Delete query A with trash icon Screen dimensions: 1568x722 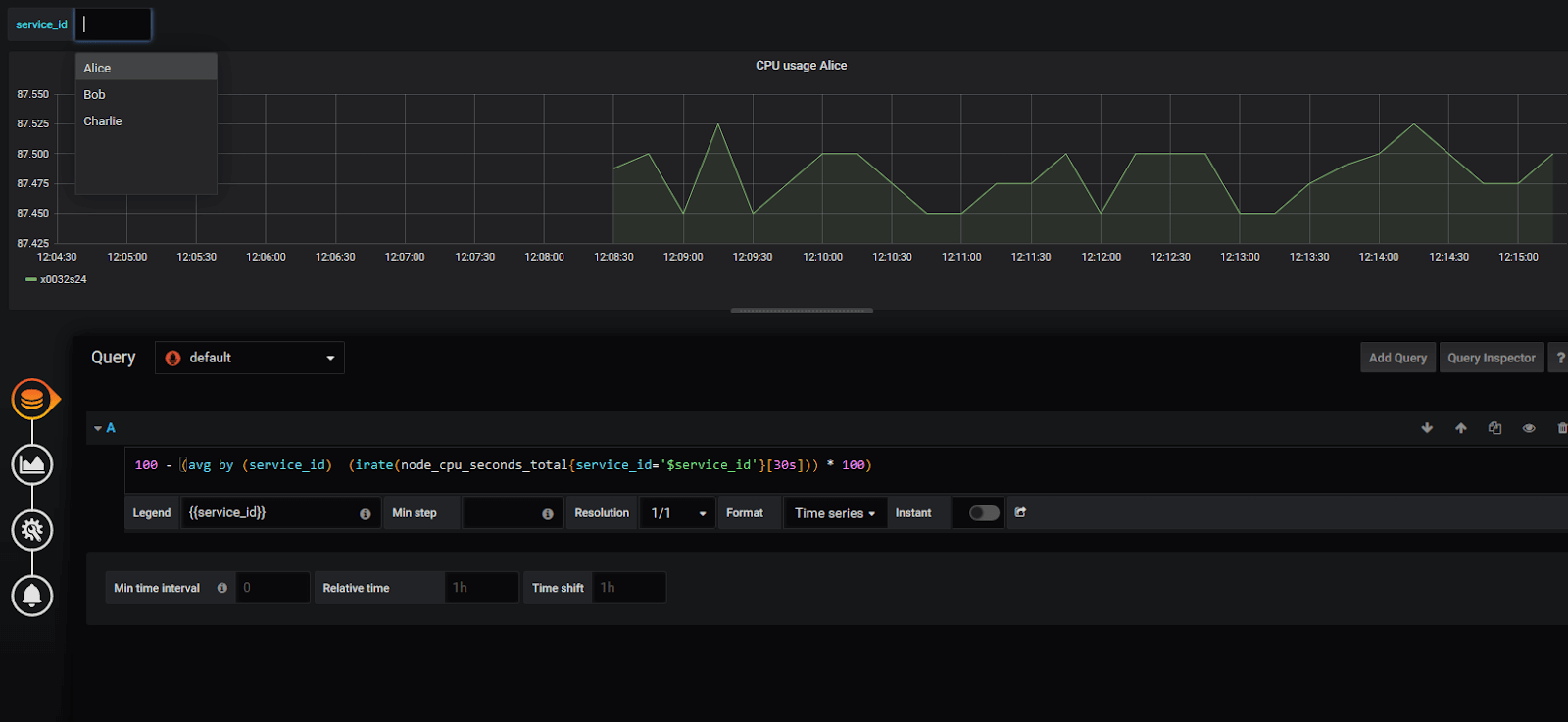(x=1561, y=428)
